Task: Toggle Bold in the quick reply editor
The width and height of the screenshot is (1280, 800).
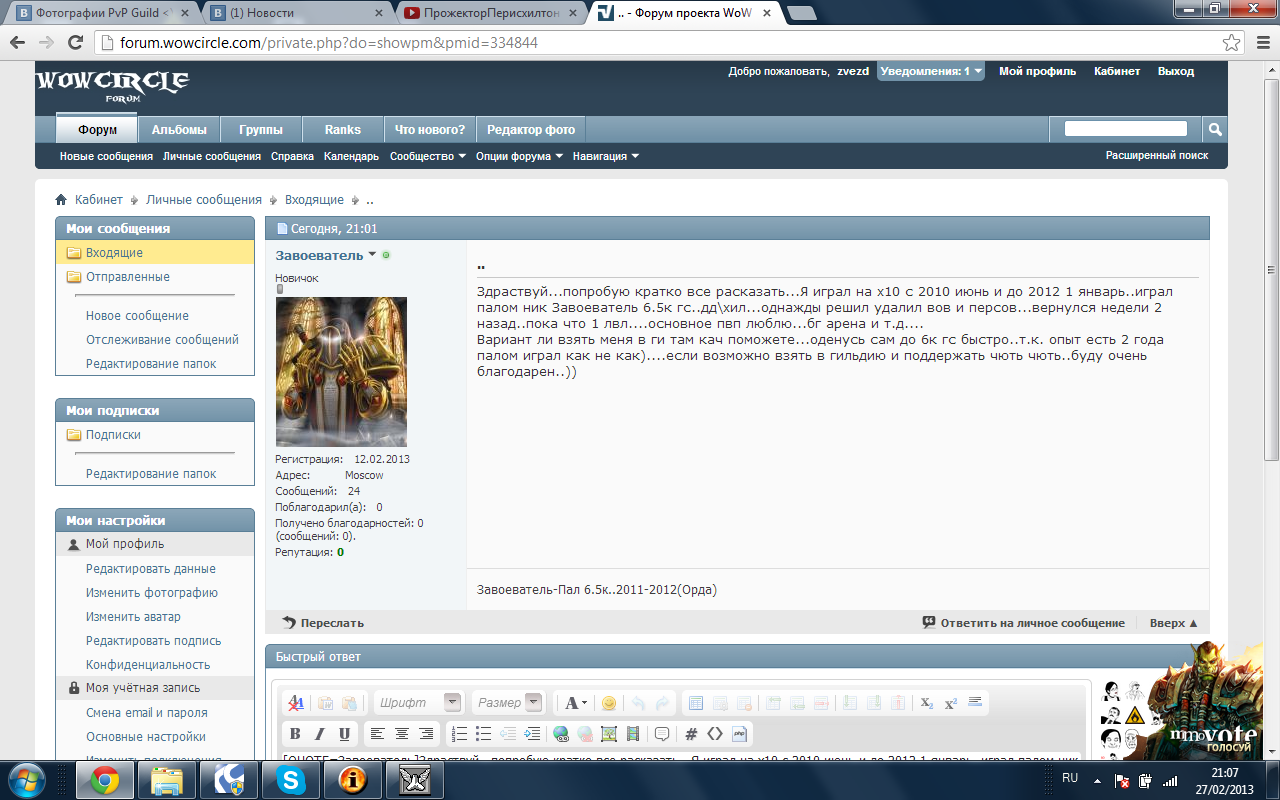Action: point(295,734)
